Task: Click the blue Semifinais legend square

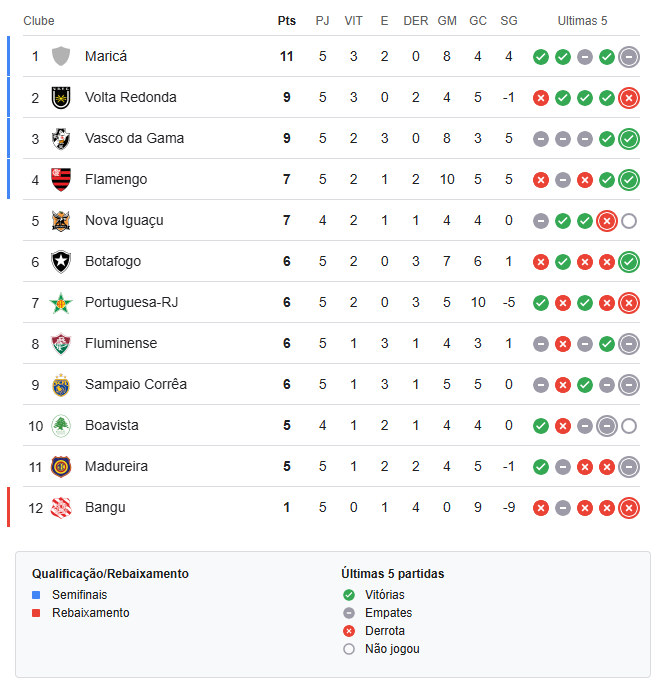Action: [36, 595]
